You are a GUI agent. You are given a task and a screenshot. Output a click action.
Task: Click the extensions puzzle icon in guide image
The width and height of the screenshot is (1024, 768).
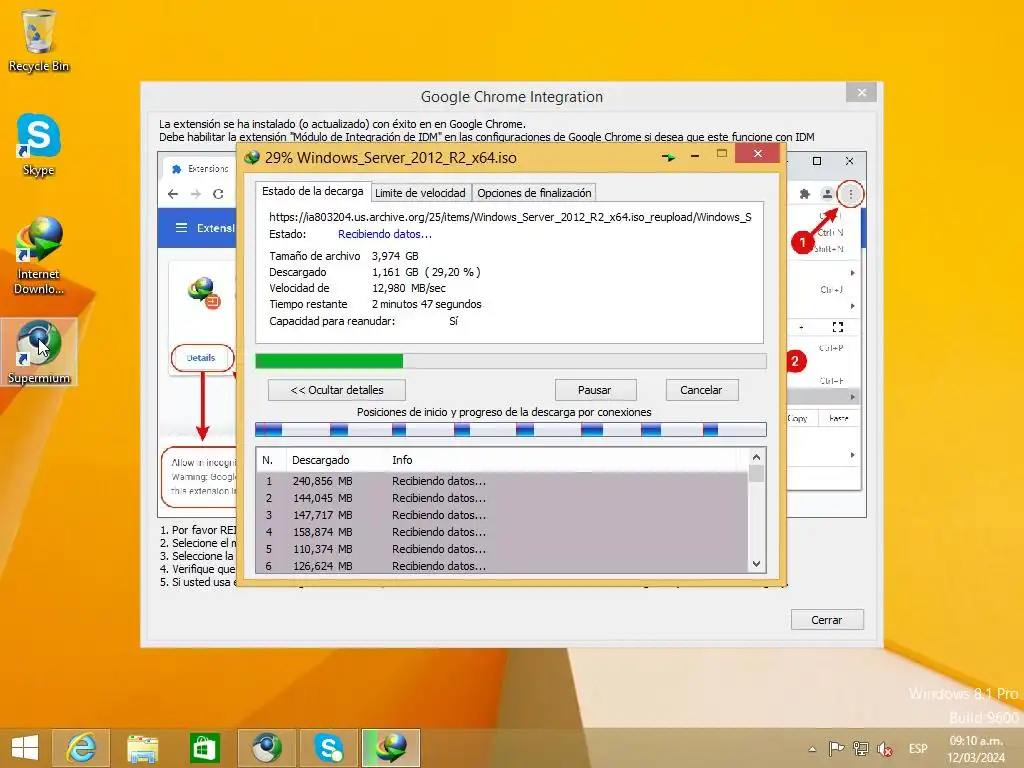pos(805,194)
